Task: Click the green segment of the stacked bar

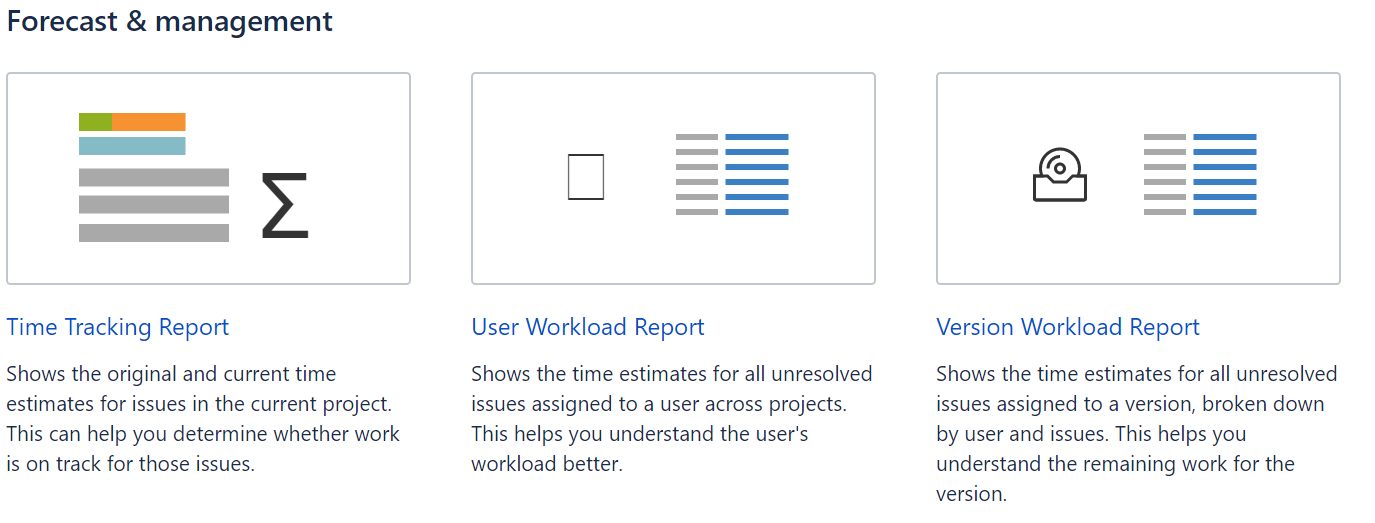Action: [x=94, y=122]
